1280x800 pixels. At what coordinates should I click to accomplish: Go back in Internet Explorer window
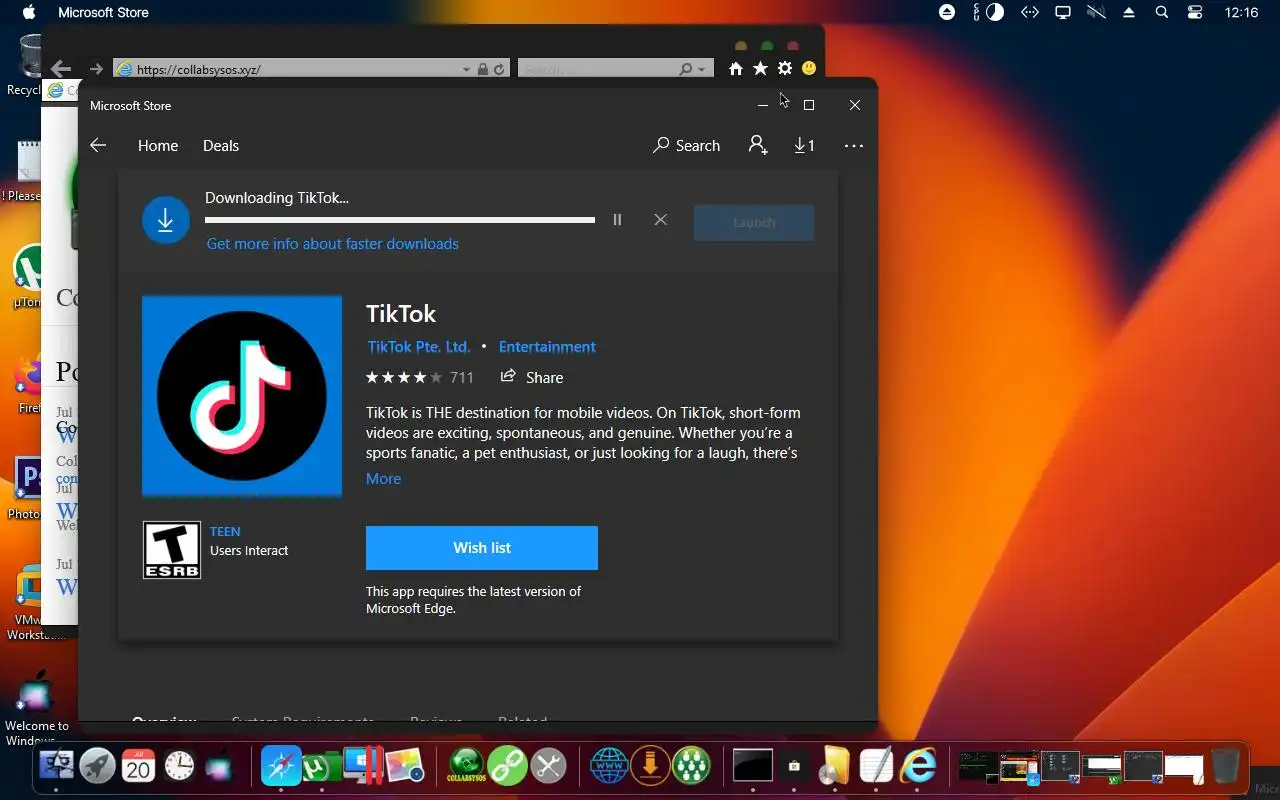click(x=61, y=69)
